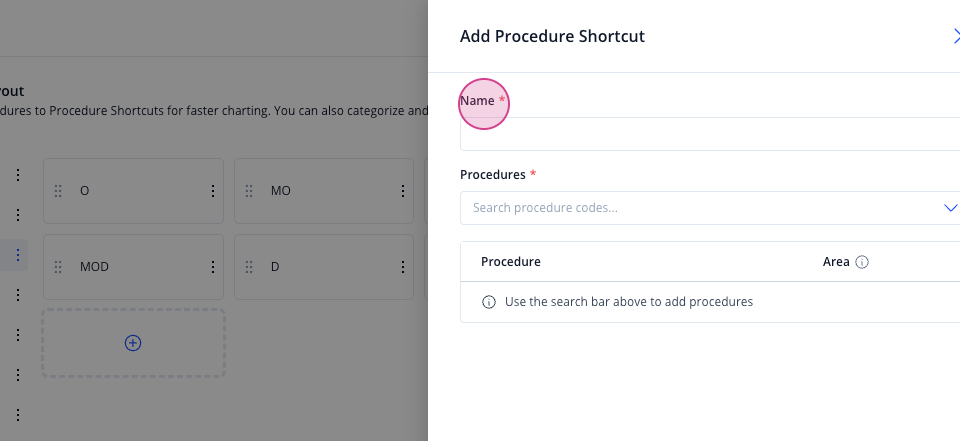The image size is (960, 441).
Task: Click the info icon beside the search hint
Action: pos(489,302)
